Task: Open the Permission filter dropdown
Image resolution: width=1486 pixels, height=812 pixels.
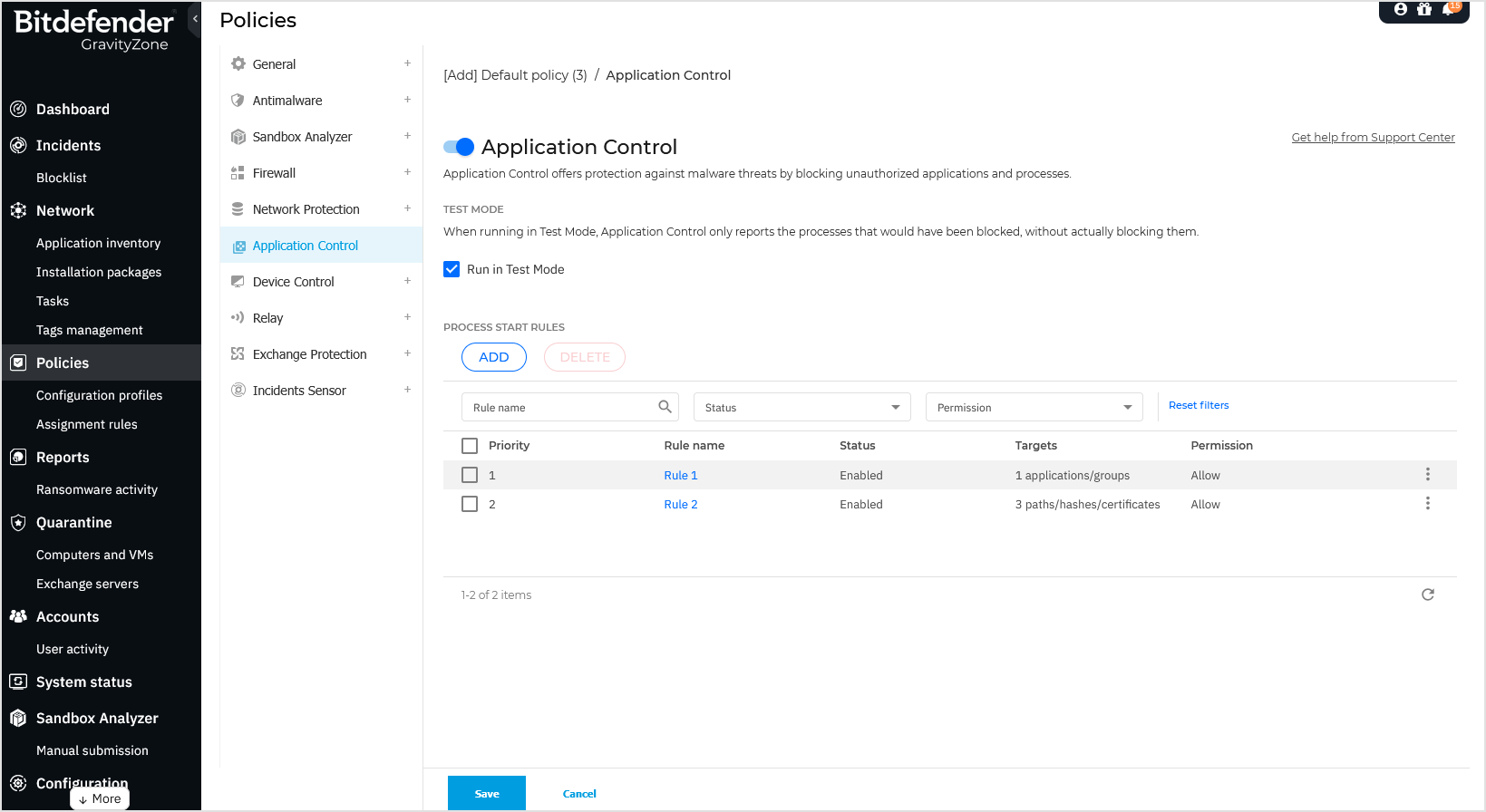Action: click(x=1034, y=407)
